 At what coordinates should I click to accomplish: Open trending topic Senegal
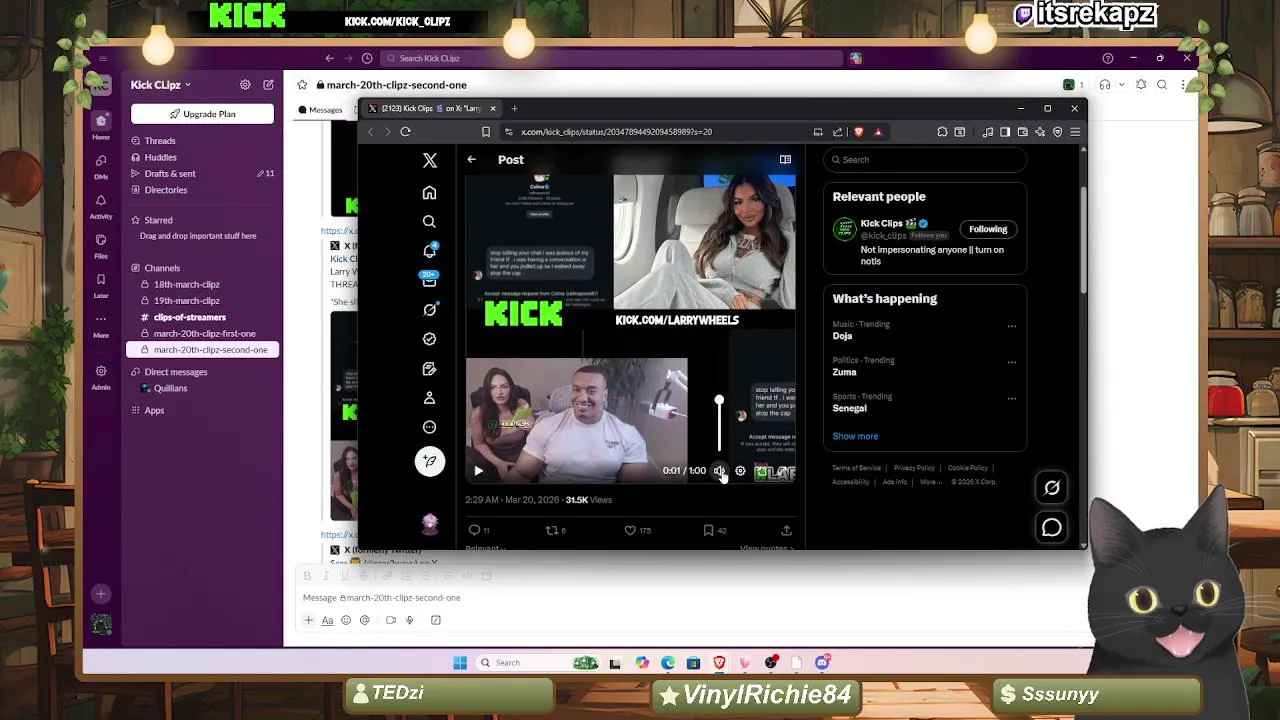pos(849,408)
